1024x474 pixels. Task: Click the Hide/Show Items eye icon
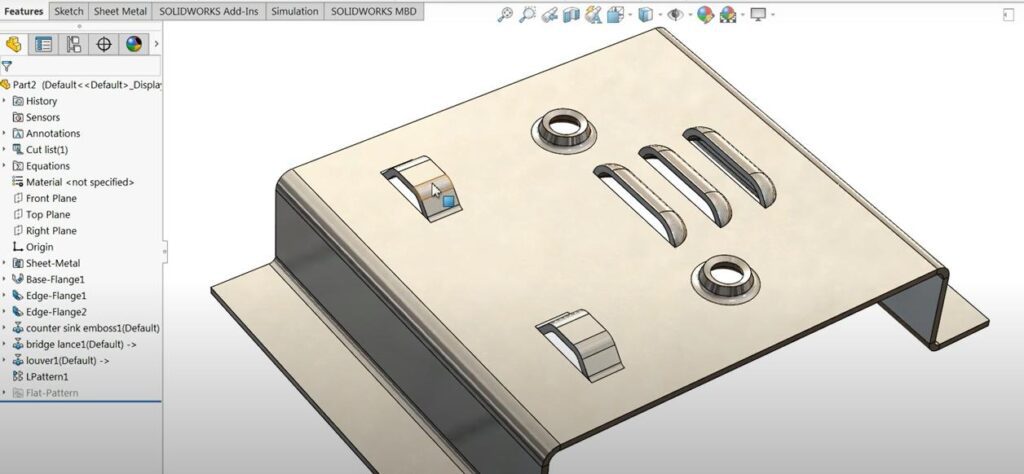pyautogui.click(x=675, y=14)
